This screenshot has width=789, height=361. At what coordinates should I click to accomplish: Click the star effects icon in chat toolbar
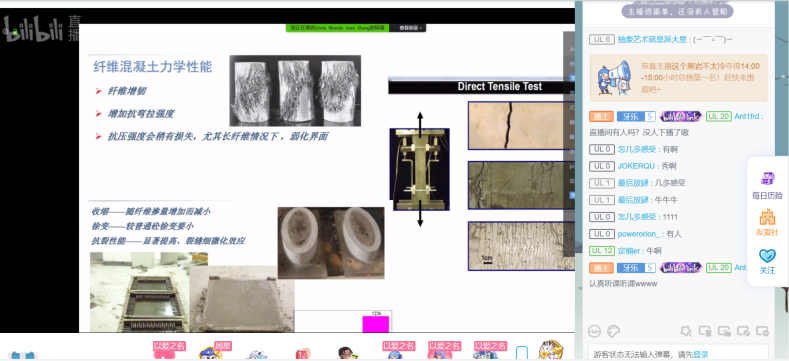coord(685,331)
